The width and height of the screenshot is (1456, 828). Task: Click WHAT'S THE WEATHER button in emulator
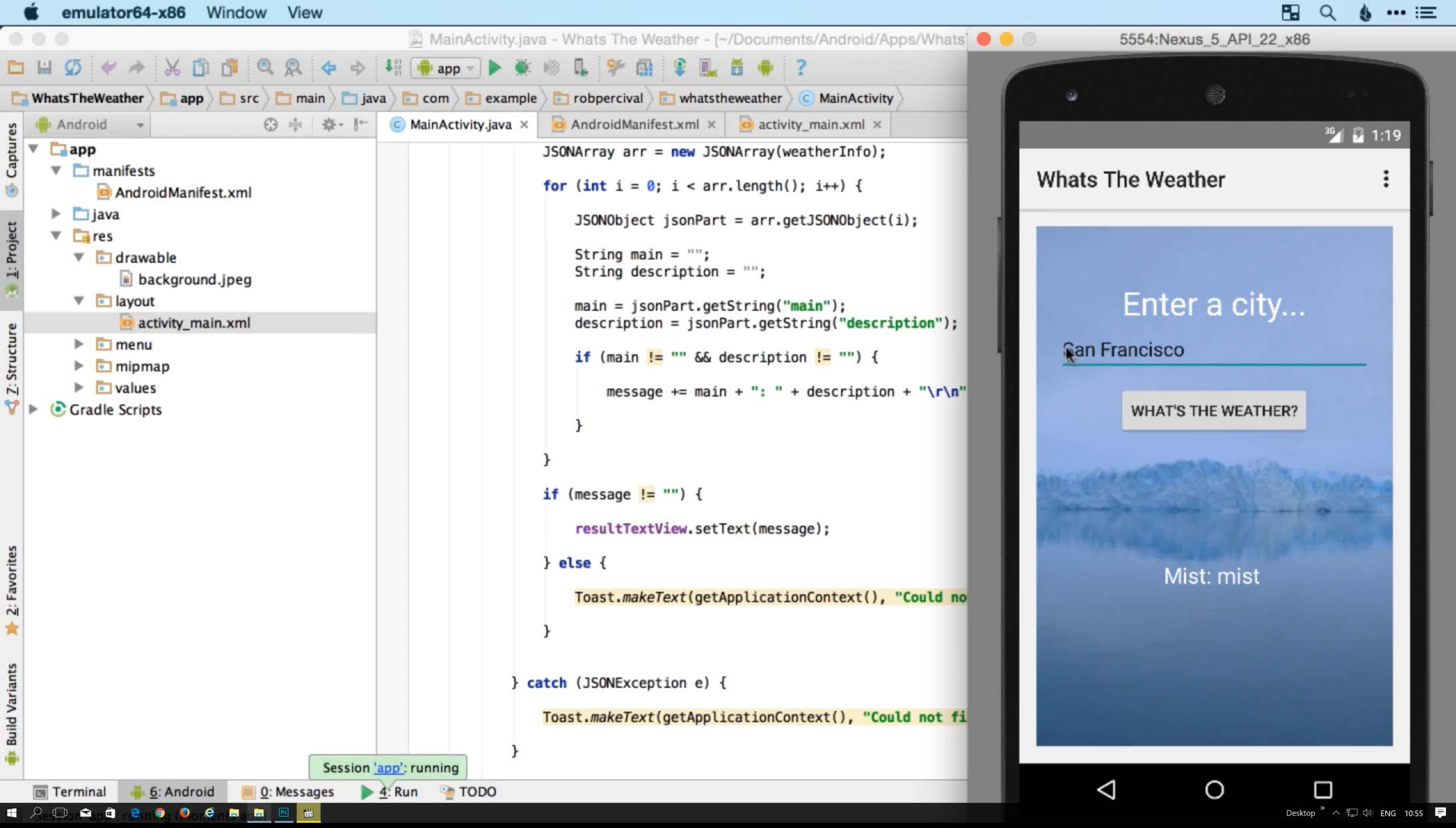click(1213, 410)
